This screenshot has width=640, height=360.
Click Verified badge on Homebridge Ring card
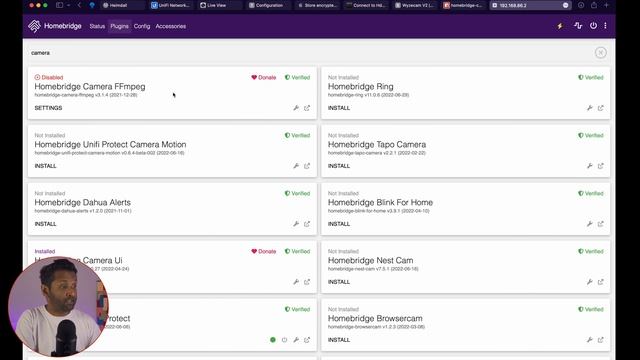point(591,77)
